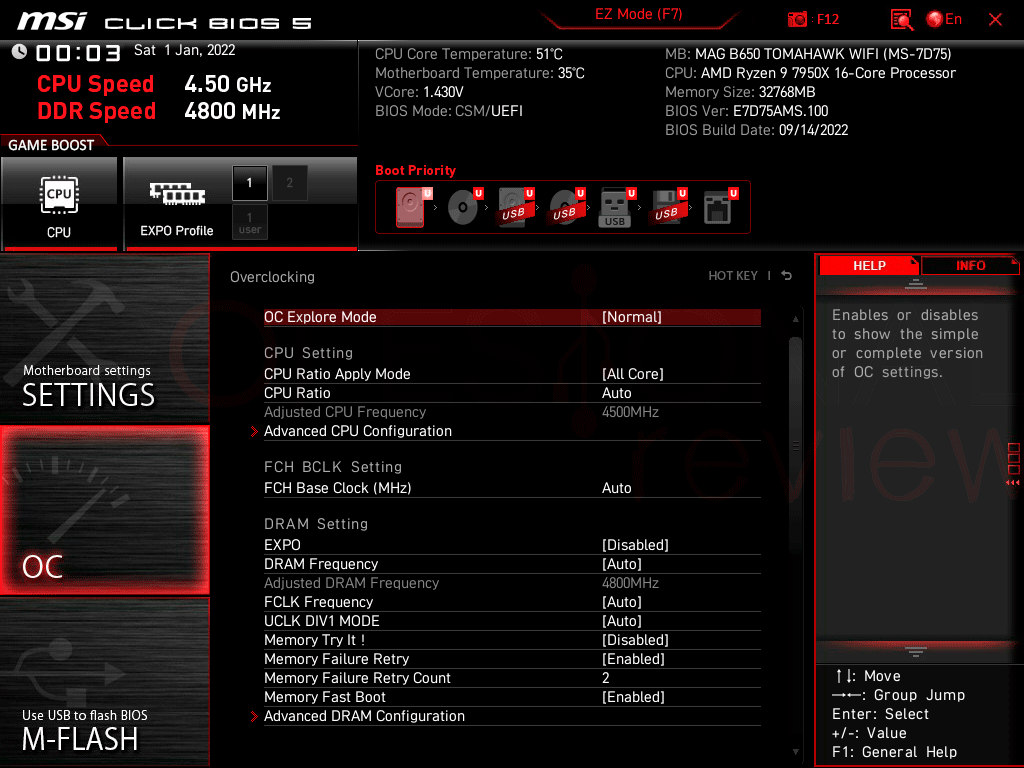Image resolution: width=1024 pixels, height=768 pixels.
Task: Click the clock icon by the time
Action: [x=20, y=52]
